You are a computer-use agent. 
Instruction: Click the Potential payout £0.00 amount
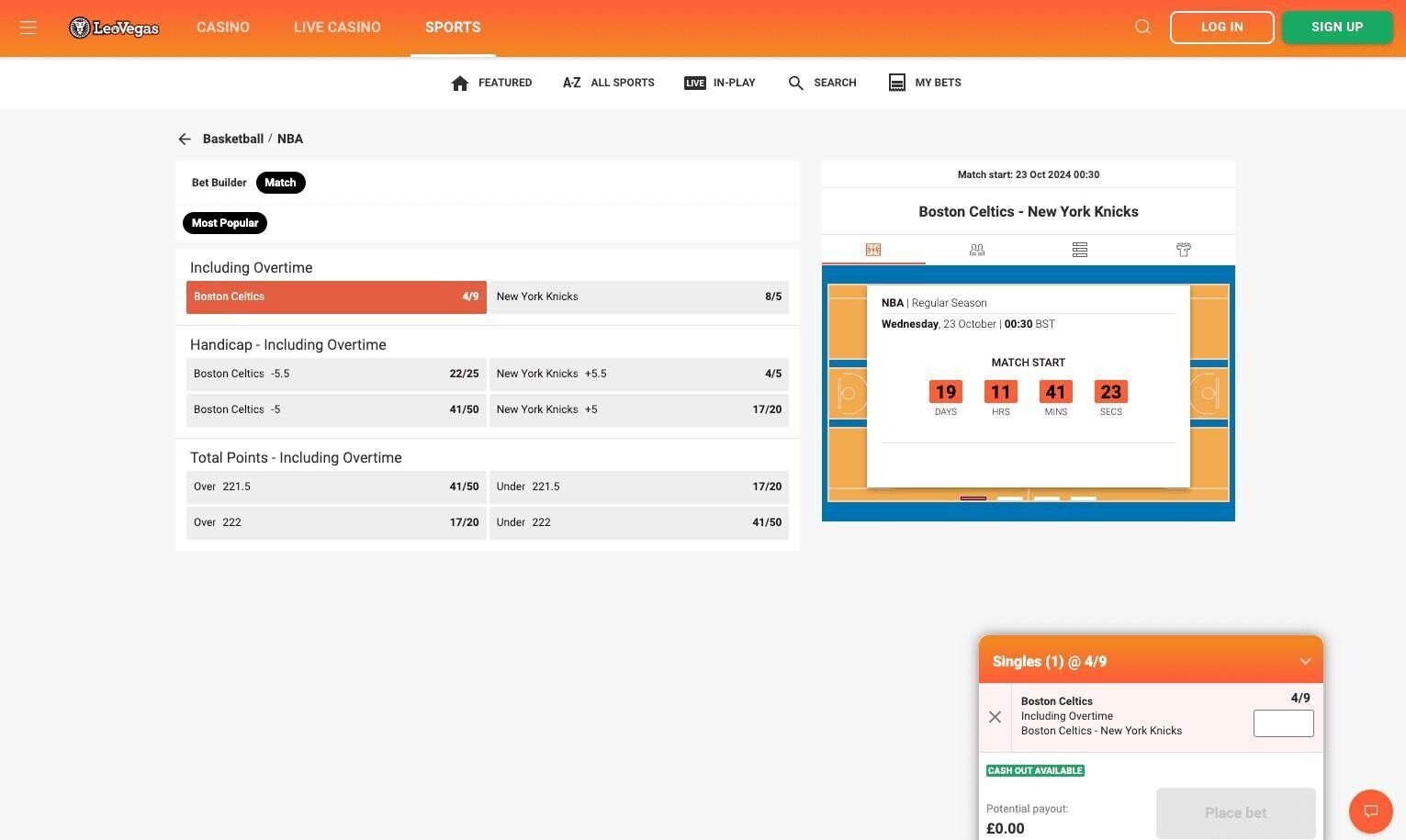point(1006,829)
